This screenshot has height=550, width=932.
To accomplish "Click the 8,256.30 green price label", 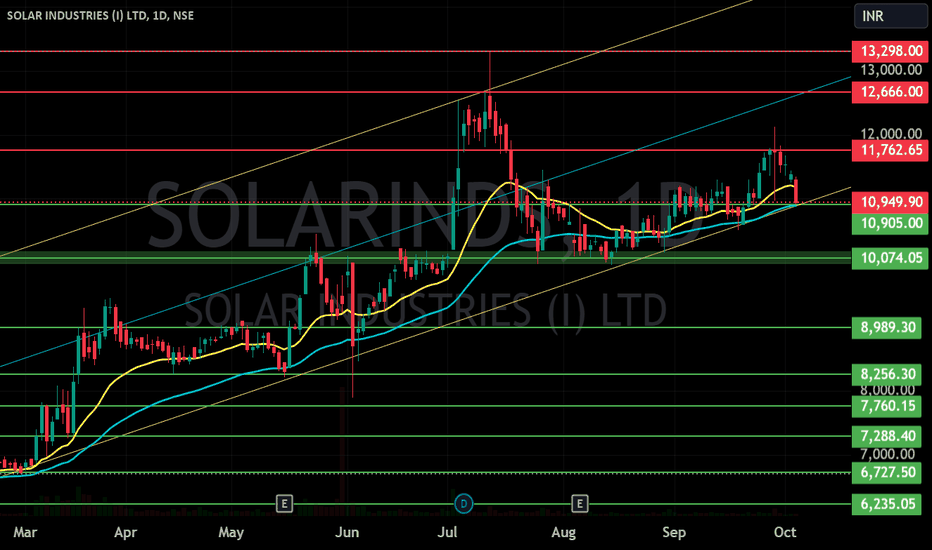I will [x=886, y=375].
